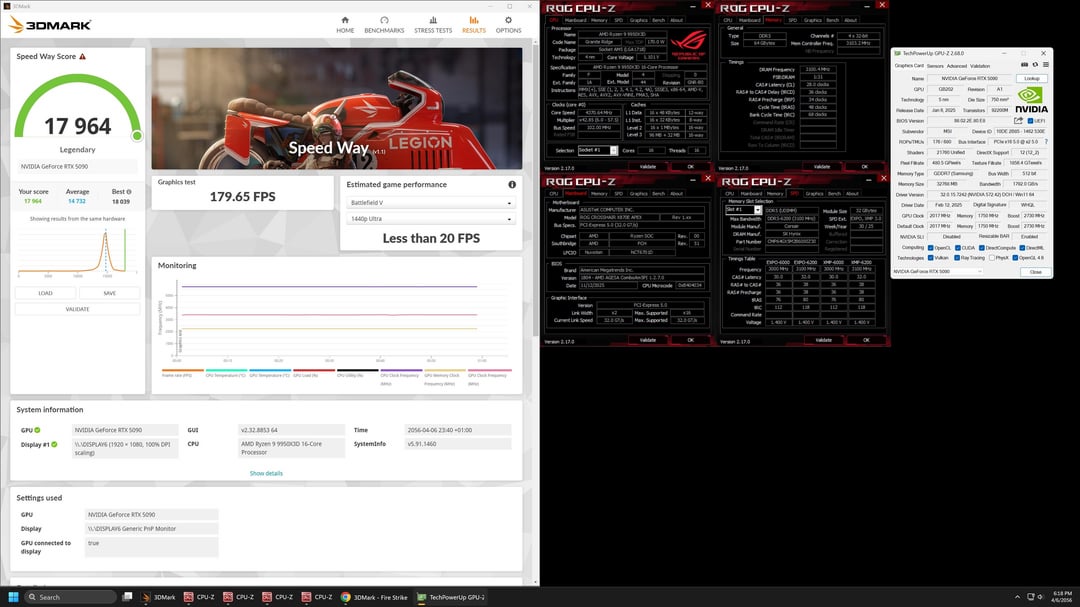Click the Show details link
Viewport: 1080px width, 607px height.
coord(266,473)
